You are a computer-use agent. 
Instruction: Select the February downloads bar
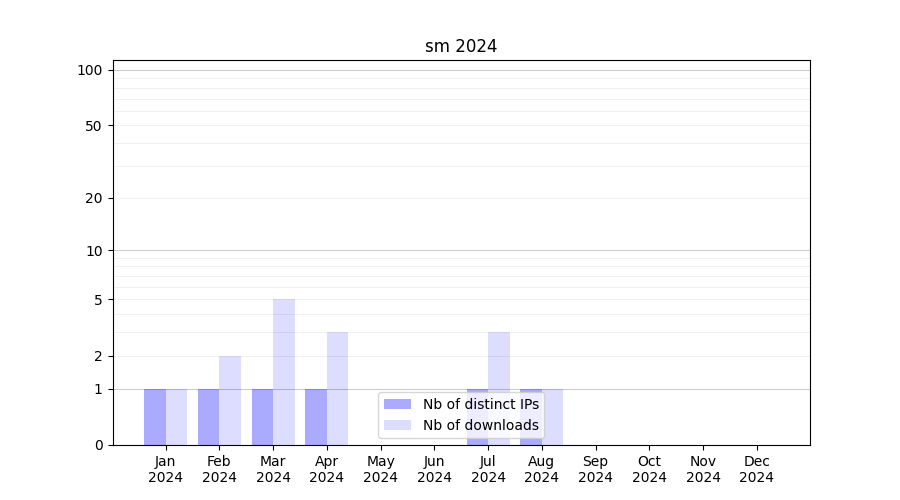click(x=230, y=400)
